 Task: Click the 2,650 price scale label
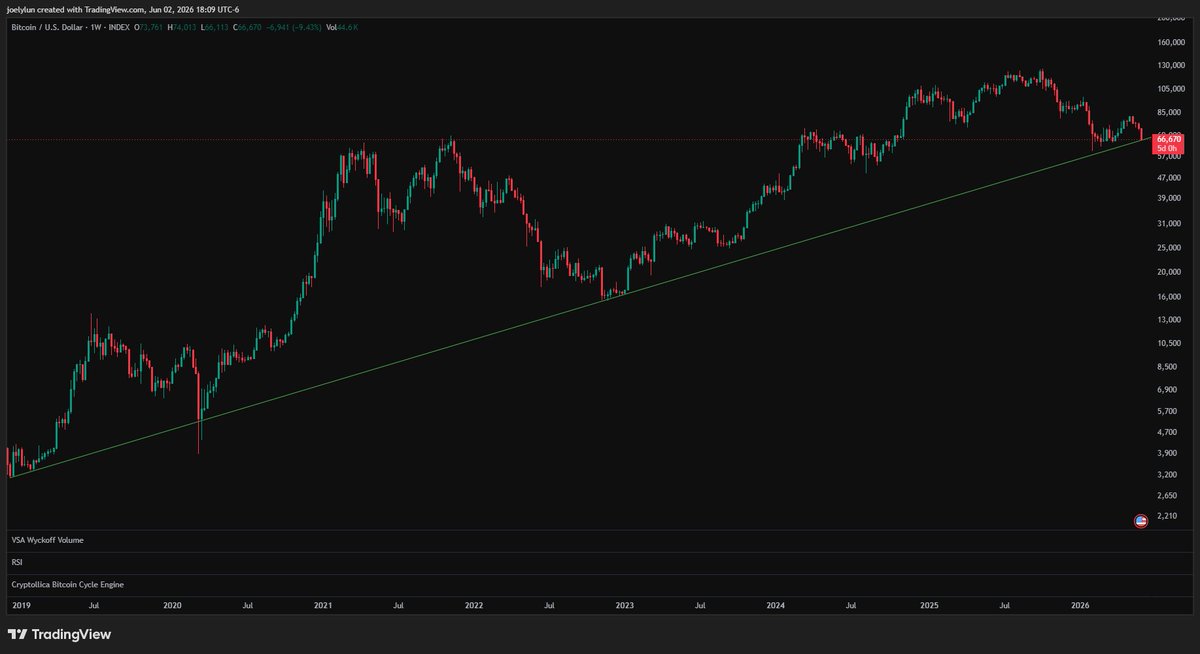[x=1165, y=495]
